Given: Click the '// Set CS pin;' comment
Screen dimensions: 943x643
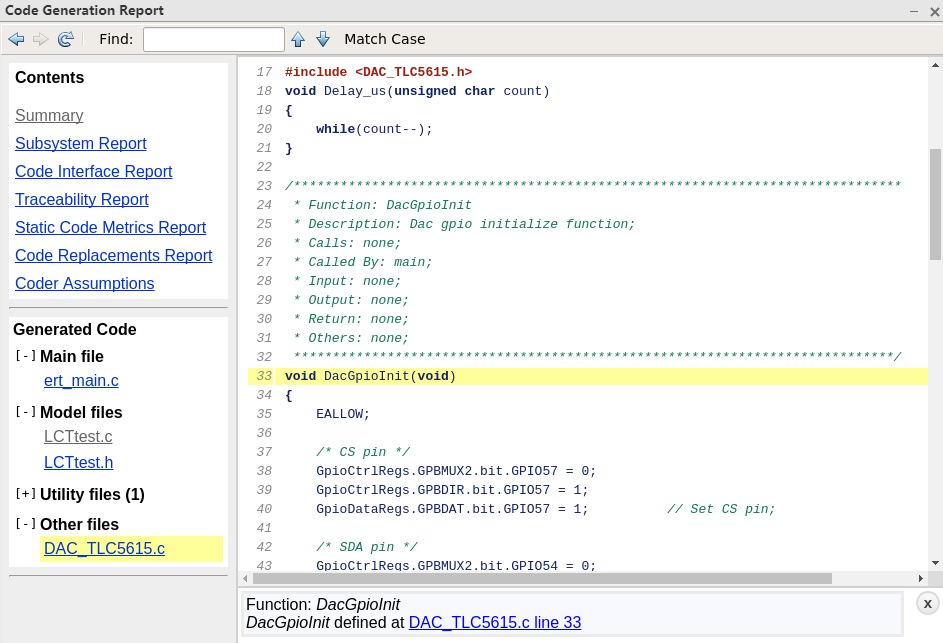Looking at the screenshot, I should pyautogui.click(x=721, y=509).
